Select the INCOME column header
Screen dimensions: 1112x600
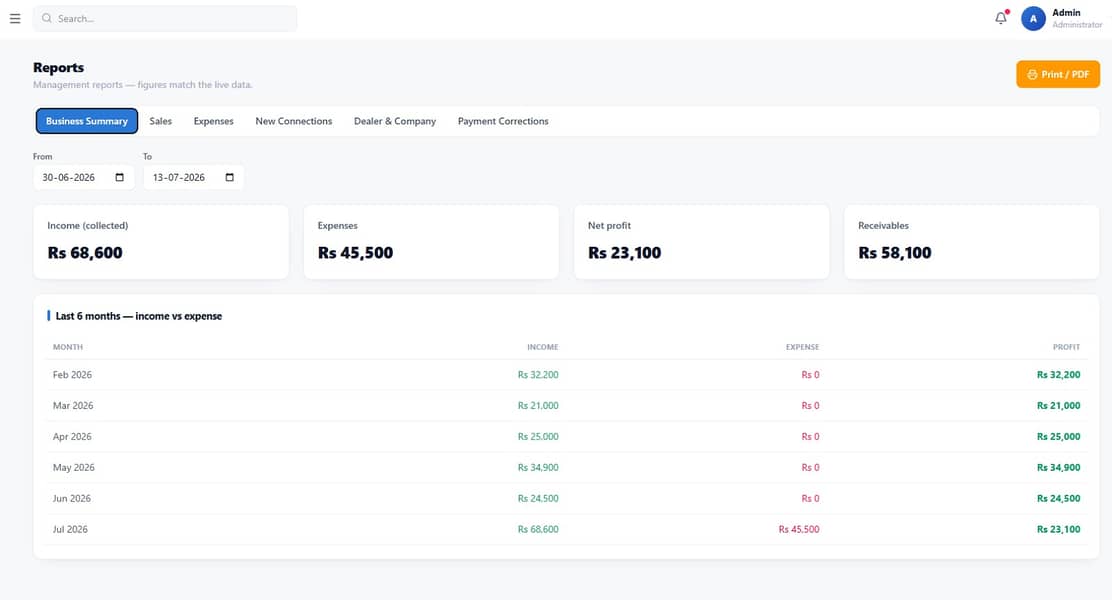543,348
